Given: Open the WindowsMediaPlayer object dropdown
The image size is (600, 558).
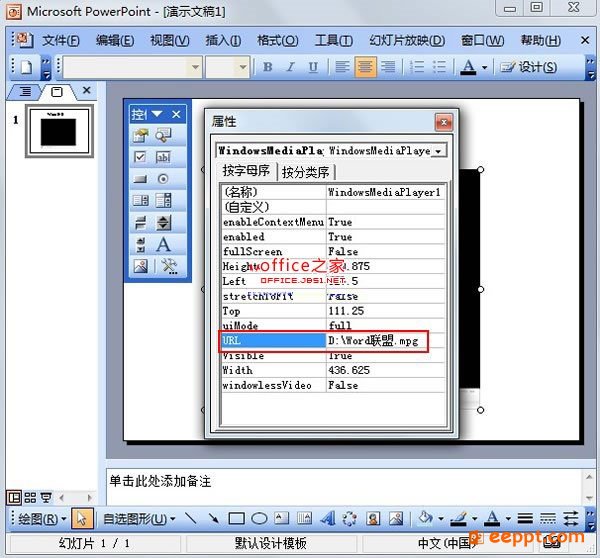Looking at the screenshot, I should (x=438, y=151).
